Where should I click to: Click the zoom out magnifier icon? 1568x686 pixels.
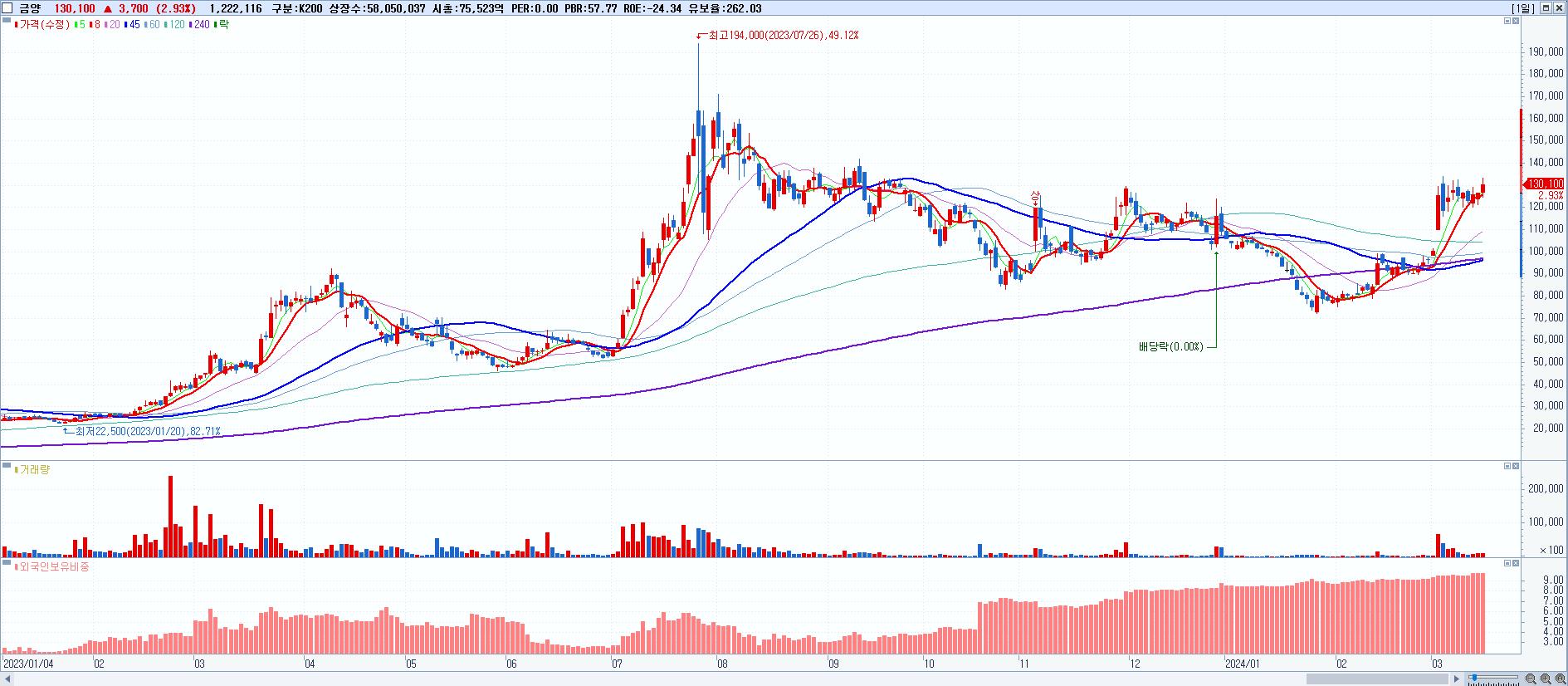pyautogui.click(x=1531, y=679)
